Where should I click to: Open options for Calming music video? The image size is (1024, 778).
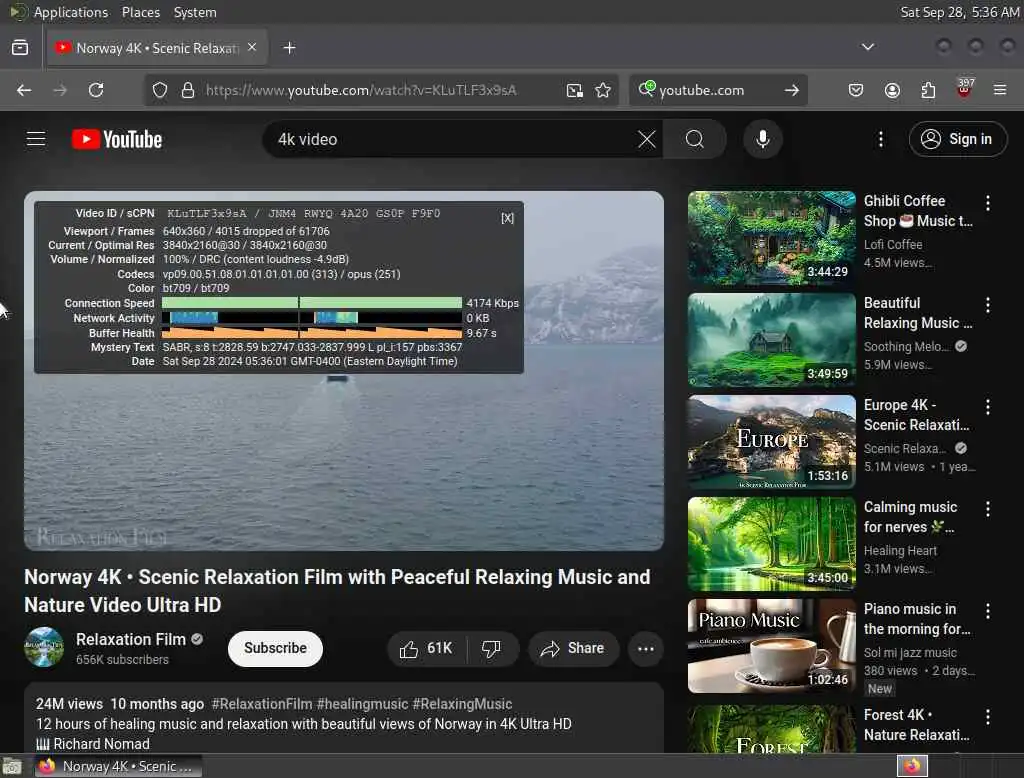point(988,509)
